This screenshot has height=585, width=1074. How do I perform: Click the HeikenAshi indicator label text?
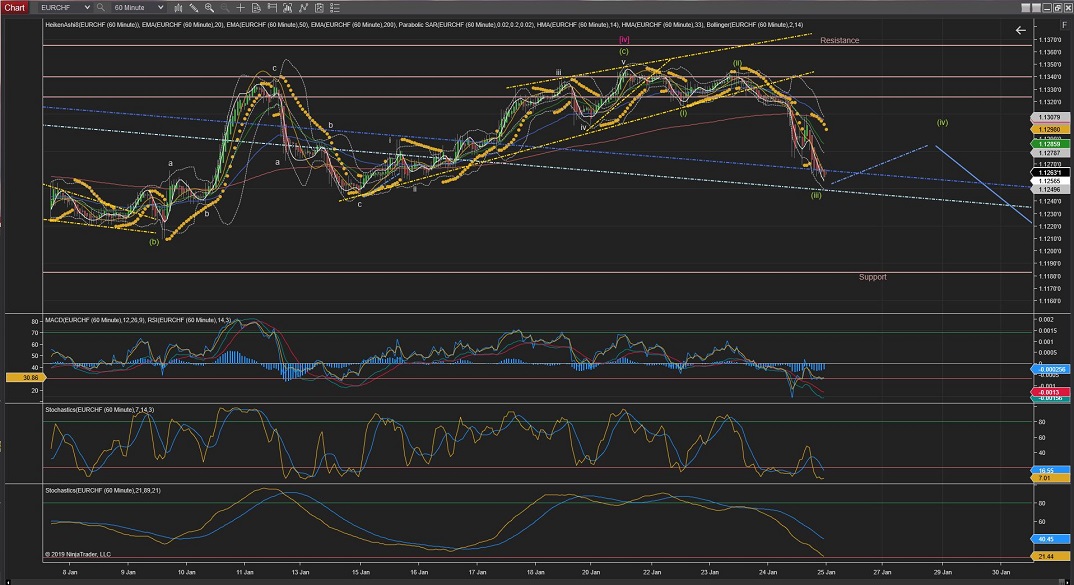point(92,25)
